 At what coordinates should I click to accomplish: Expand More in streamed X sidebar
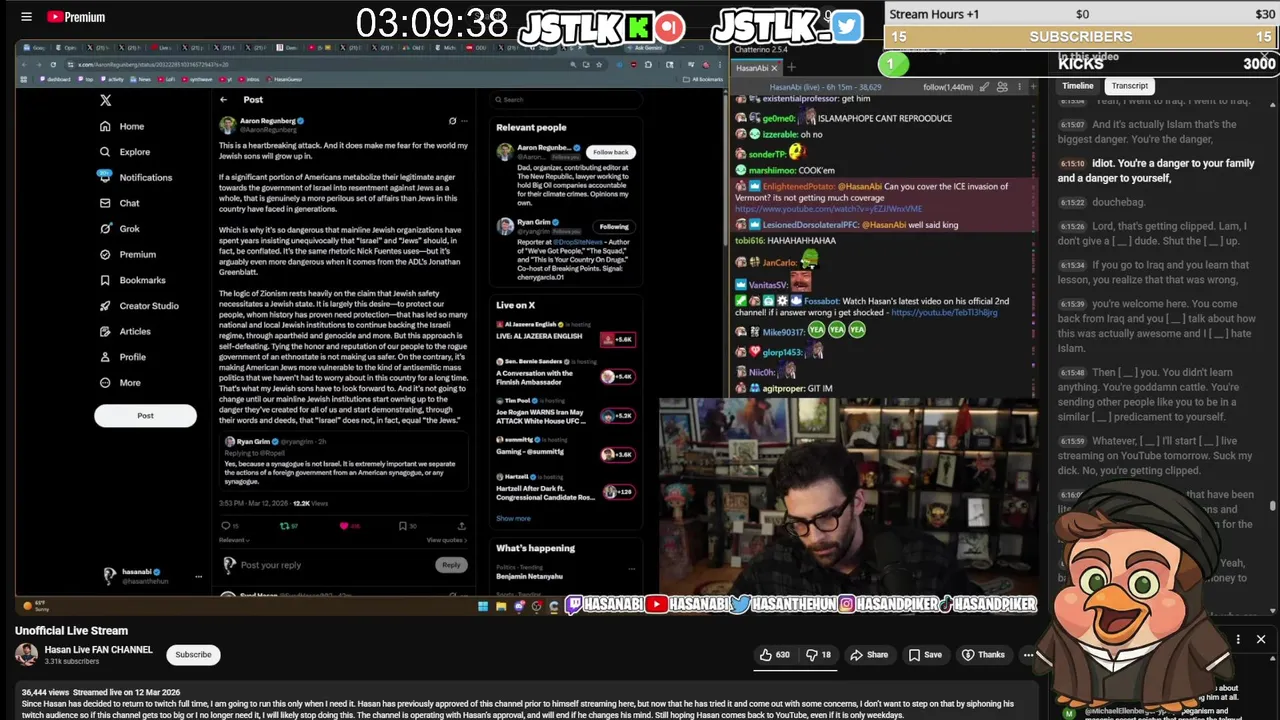(120, 383)
